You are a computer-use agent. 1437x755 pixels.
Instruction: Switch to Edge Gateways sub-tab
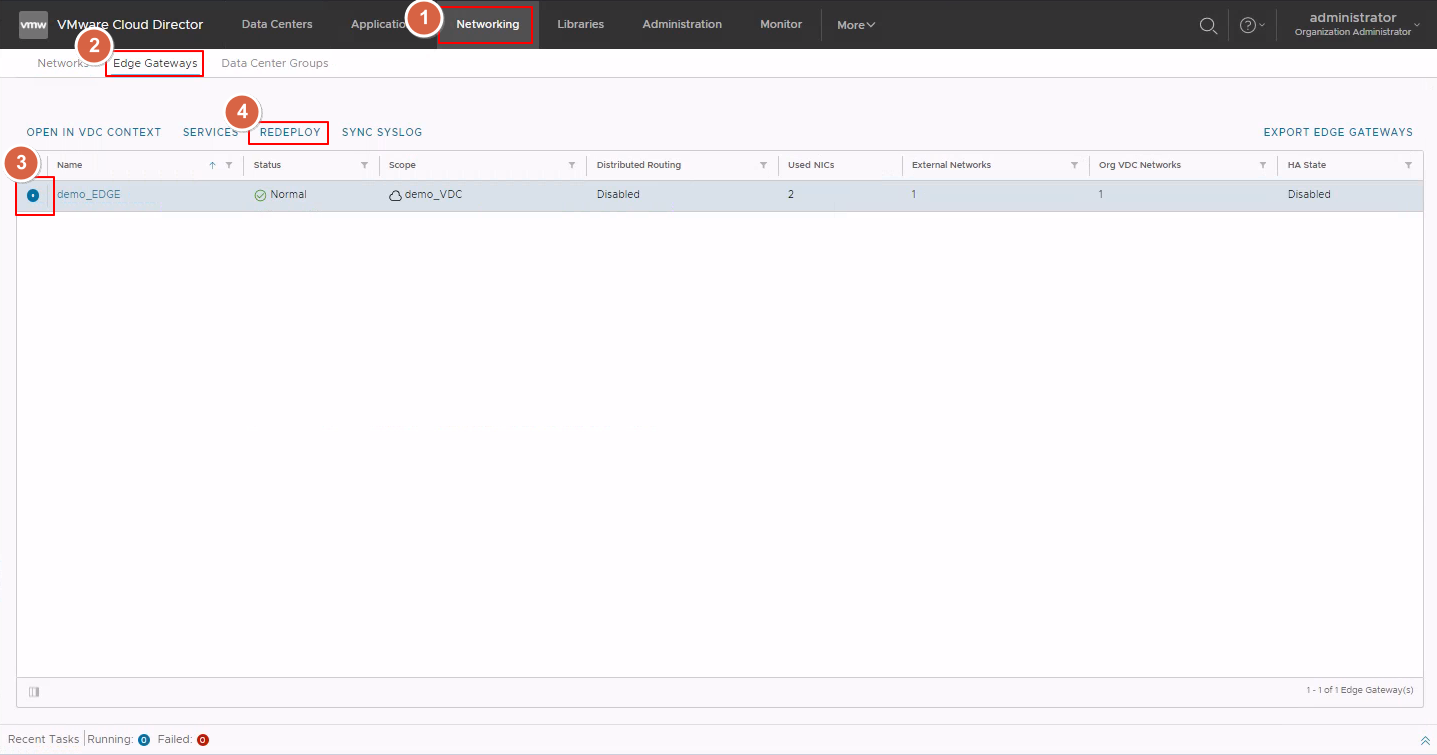(155, 63)
